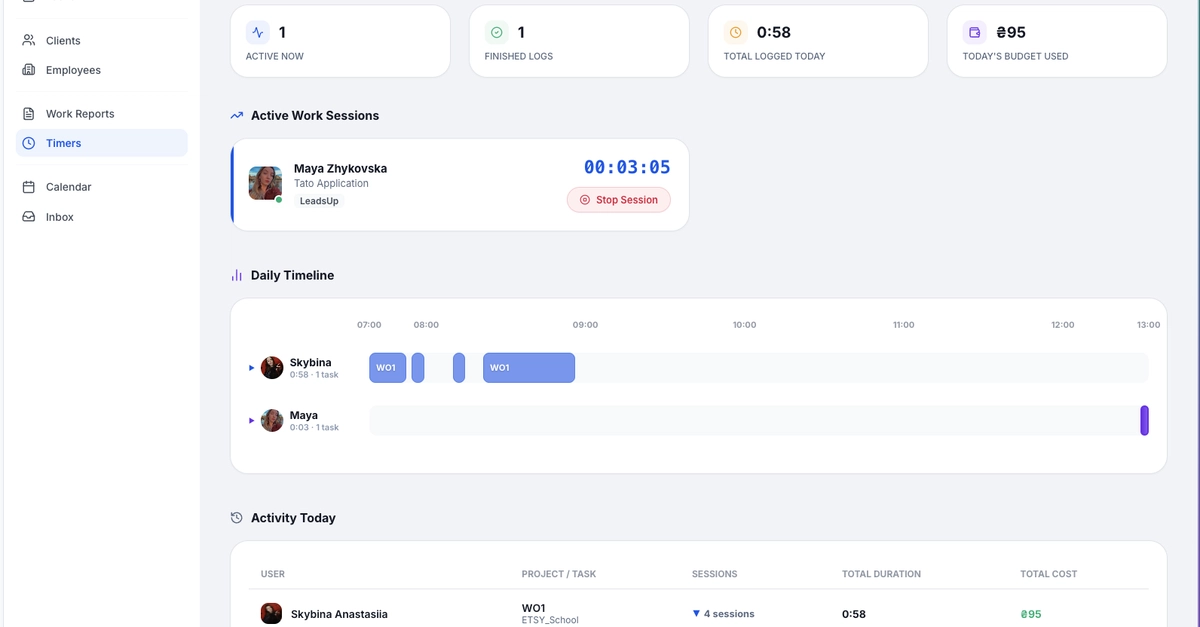The width and height of the screenshot is (1200, 627).
Task: Expand the 4 sessions dropdown
Action: point(723,614)
